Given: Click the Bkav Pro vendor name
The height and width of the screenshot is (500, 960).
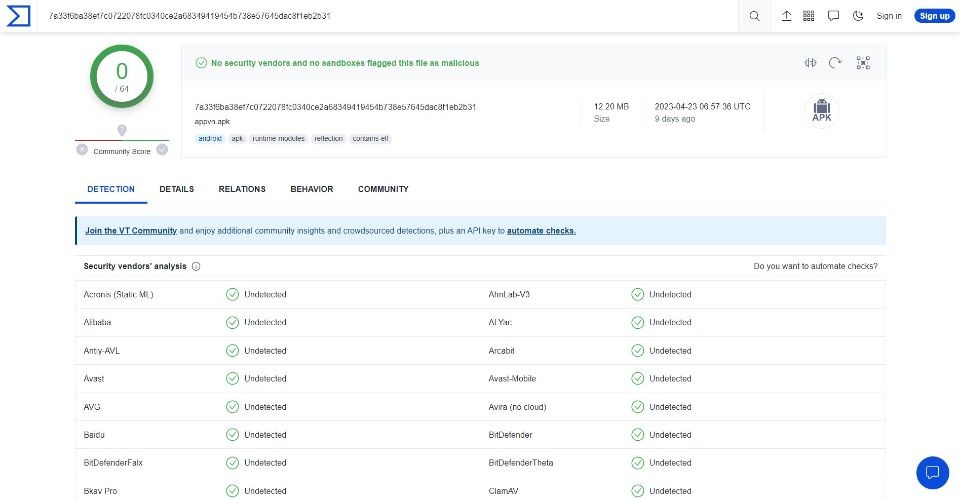Looking at the screenshot, I should 100,491.
